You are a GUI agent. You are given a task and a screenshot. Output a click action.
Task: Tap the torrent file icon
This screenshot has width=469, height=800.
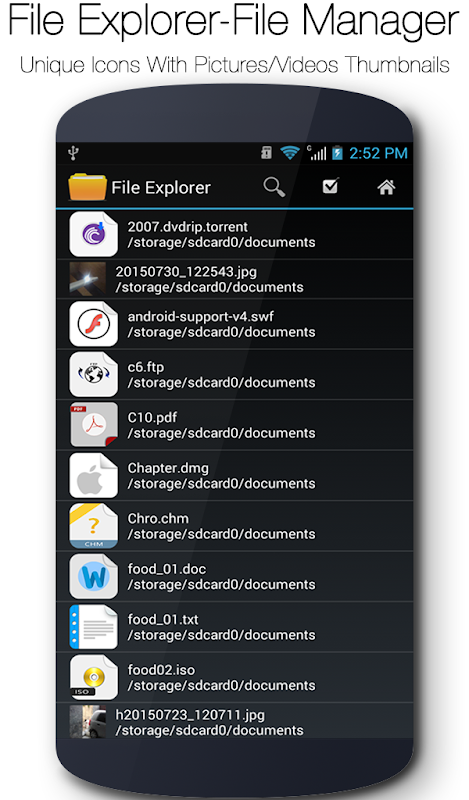94,234
